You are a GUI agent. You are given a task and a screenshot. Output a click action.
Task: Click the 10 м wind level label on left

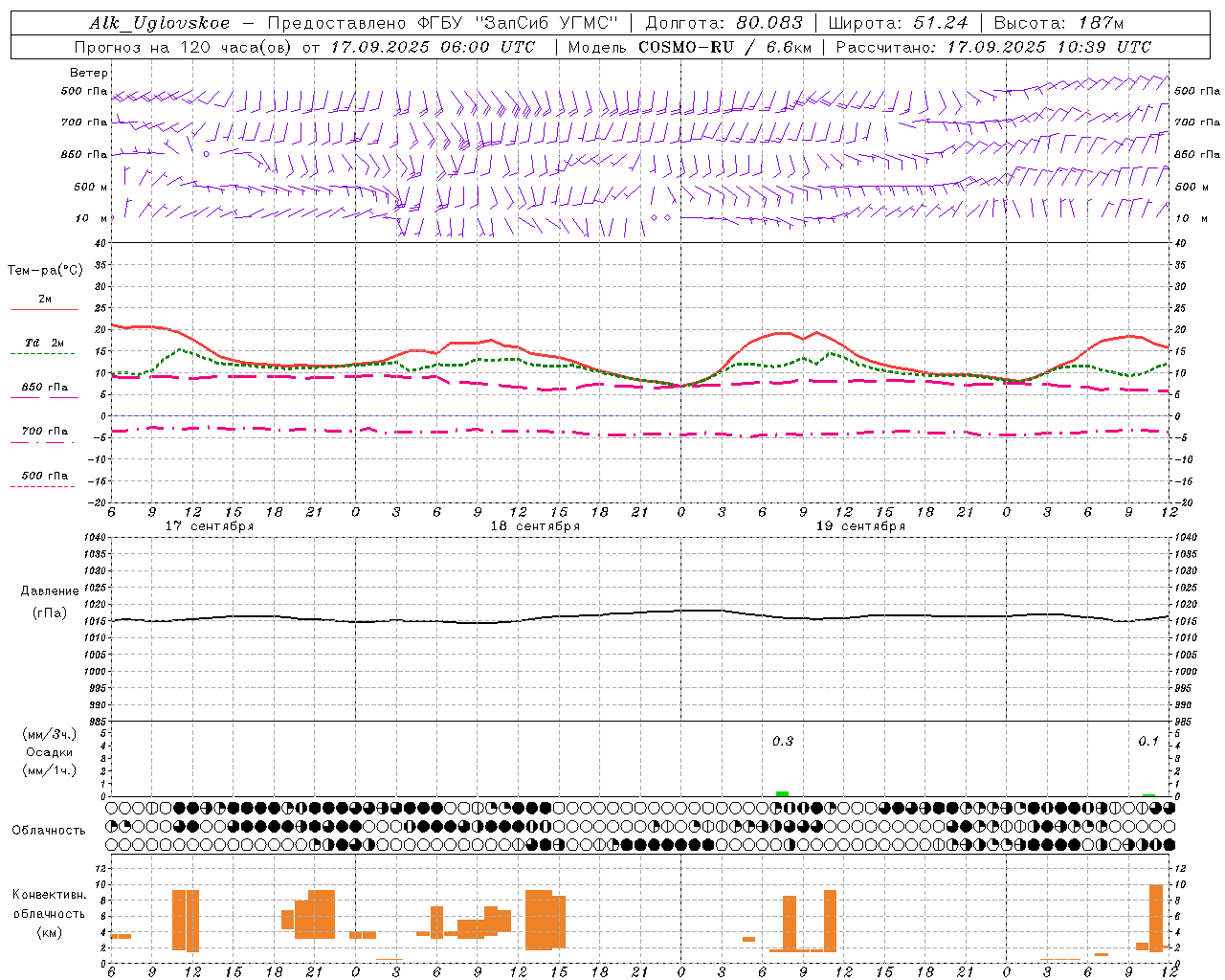tap(91, 219)
